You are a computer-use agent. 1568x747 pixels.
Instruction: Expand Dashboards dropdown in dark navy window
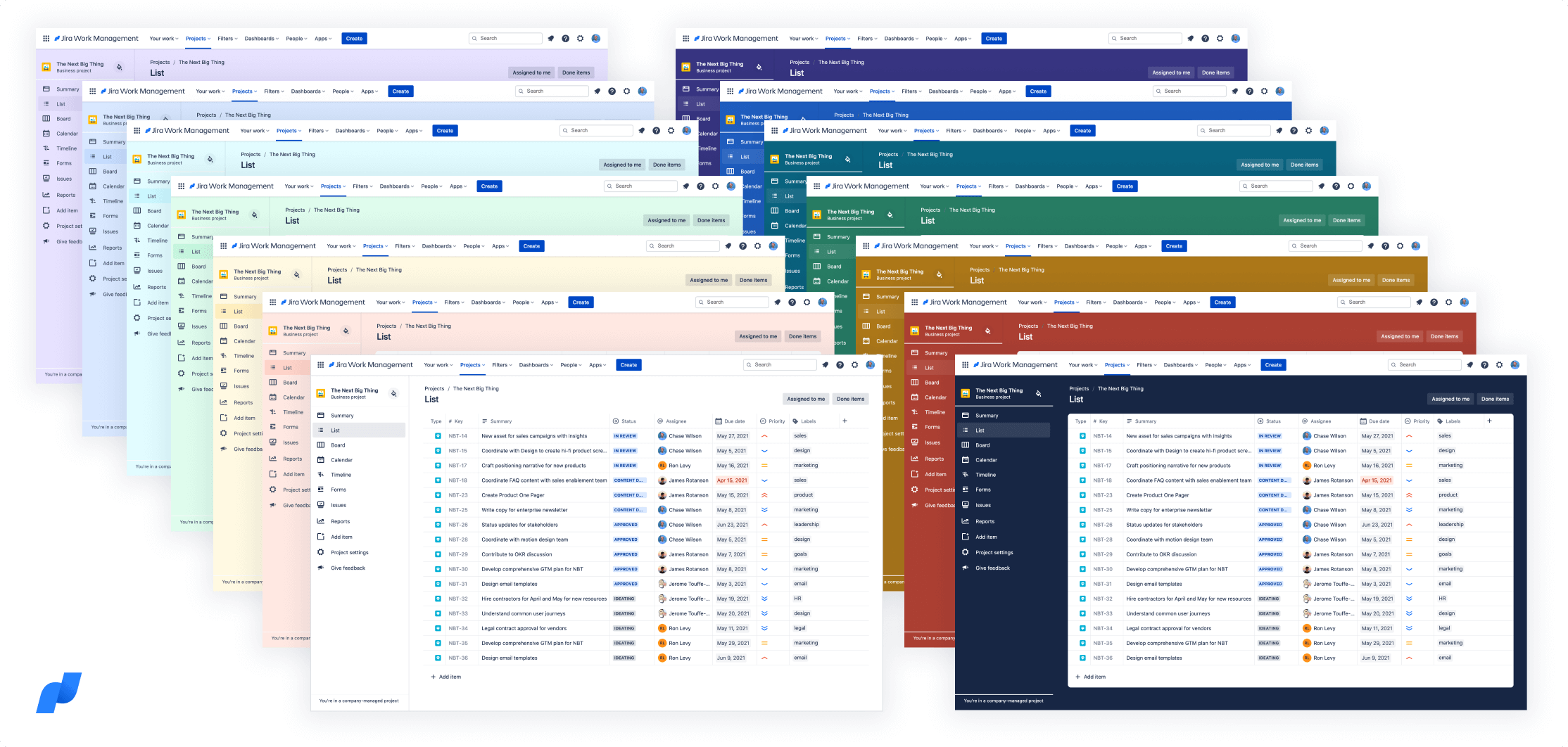1181,365
